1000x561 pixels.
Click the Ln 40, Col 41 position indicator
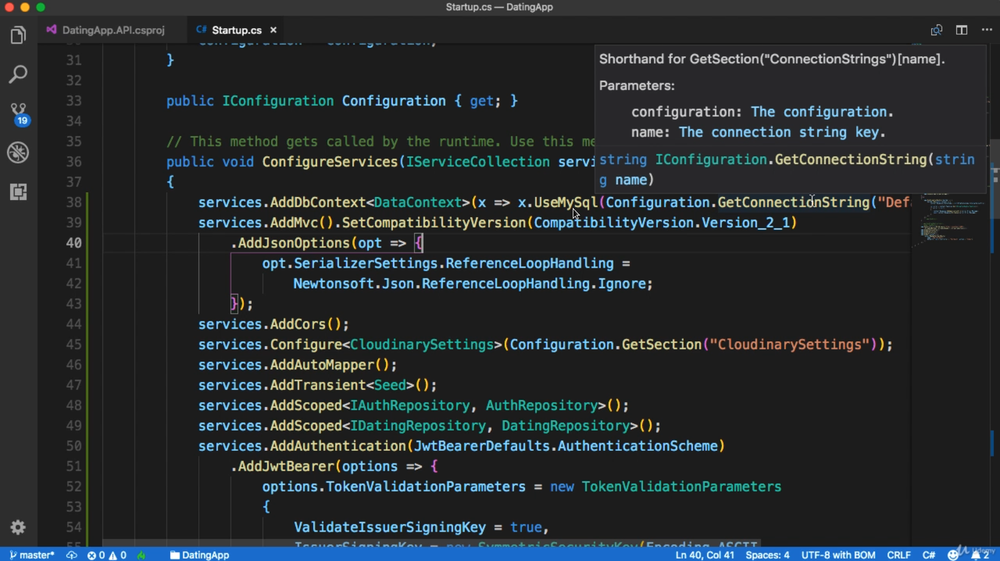(705, 555)
